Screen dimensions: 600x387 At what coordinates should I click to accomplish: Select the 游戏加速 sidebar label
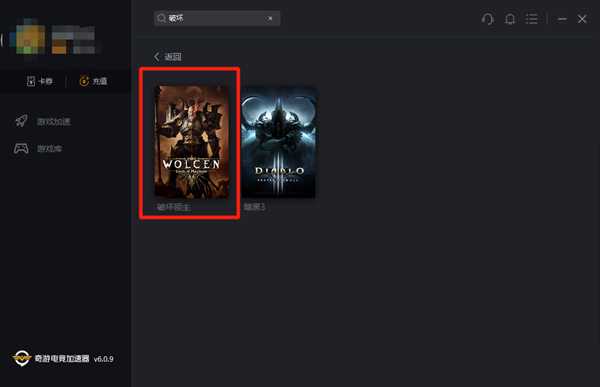click(x=54, y=122)
